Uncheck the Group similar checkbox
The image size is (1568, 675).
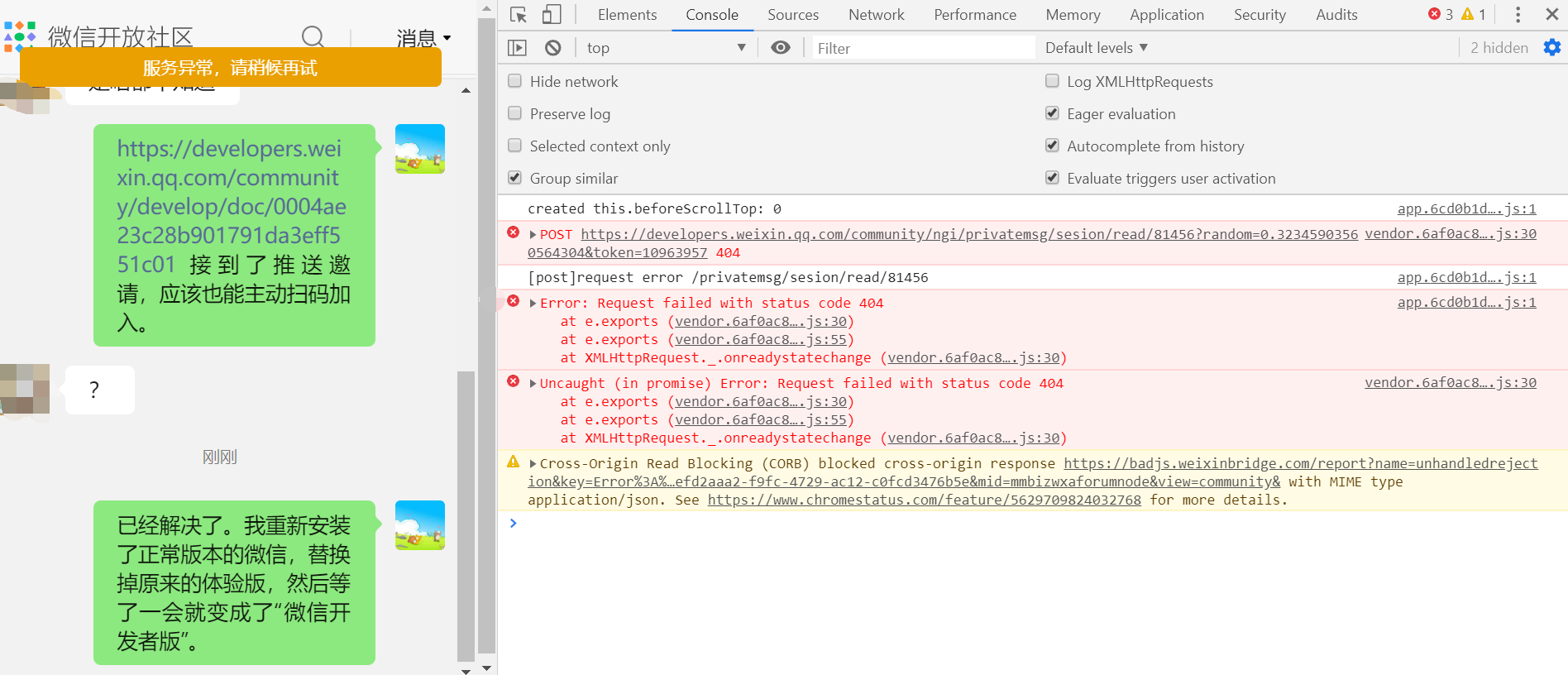pyautogui.click(x=515, y=178)
